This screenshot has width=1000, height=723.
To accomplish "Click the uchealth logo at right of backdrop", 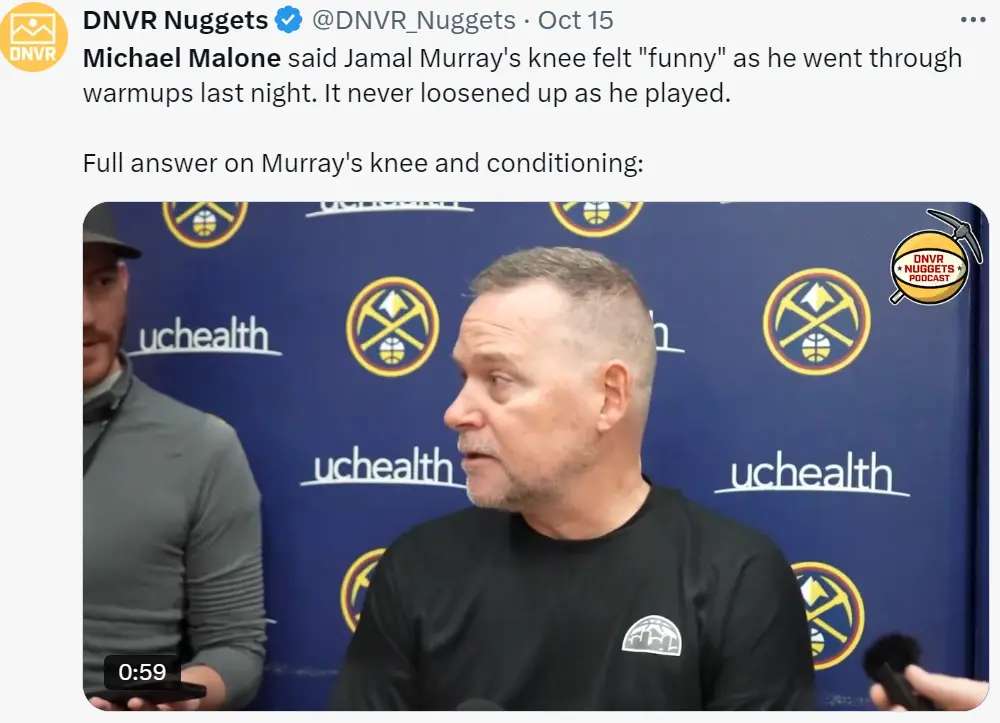I will pos(811,473).
